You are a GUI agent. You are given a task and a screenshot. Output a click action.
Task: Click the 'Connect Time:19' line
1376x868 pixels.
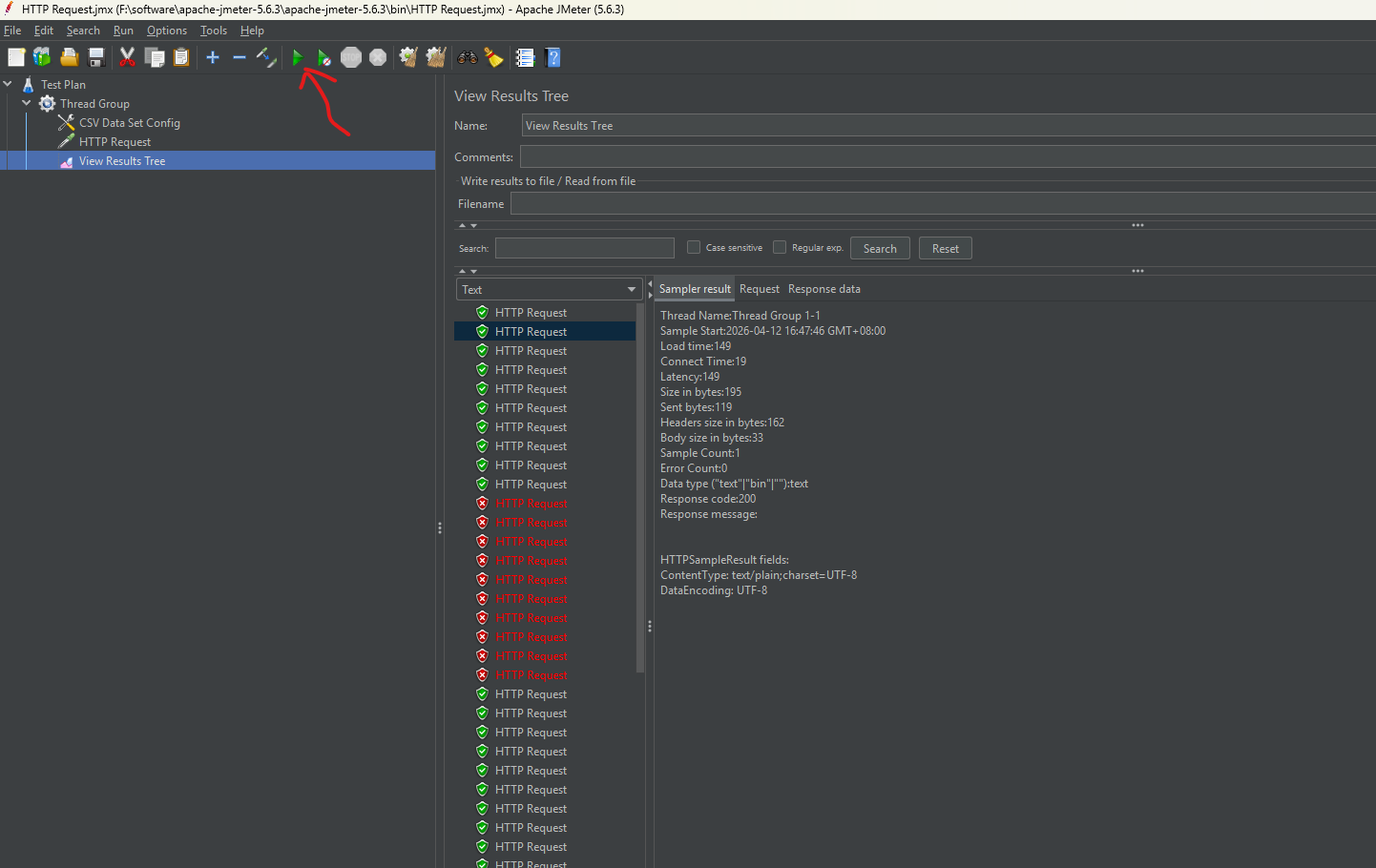[x=703, y=362]
